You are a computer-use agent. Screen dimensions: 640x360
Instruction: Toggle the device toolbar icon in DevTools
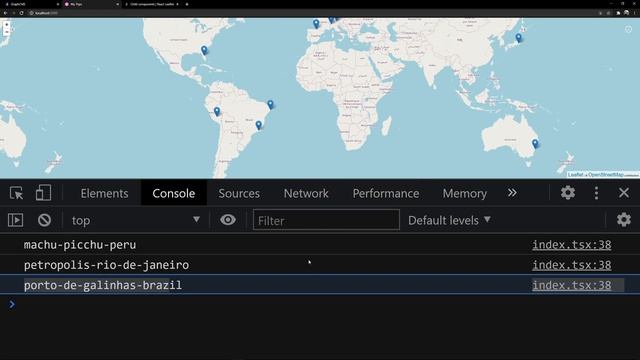click(x=43, y=193)
